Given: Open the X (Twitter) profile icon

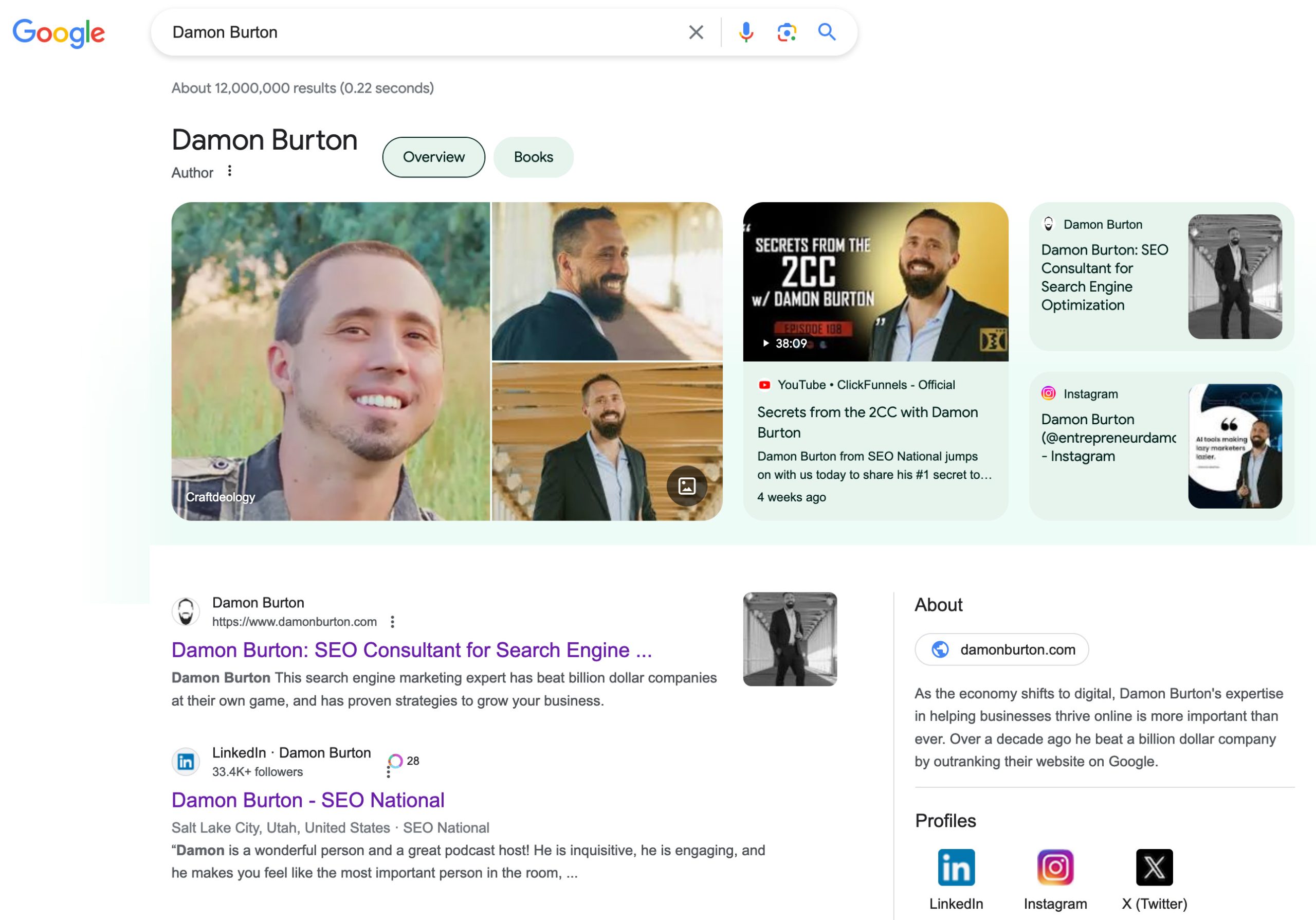Looking at the screenshot, I should (1155, 867).
